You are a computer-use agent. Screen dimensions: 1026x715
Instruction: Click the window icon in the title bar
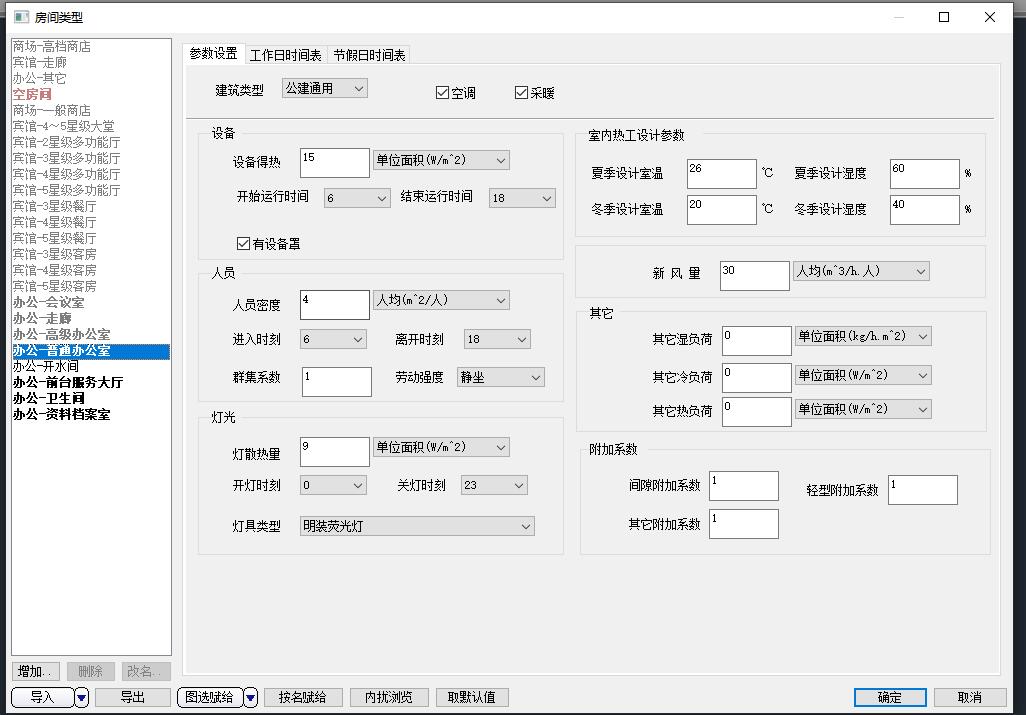click(21, 17)
